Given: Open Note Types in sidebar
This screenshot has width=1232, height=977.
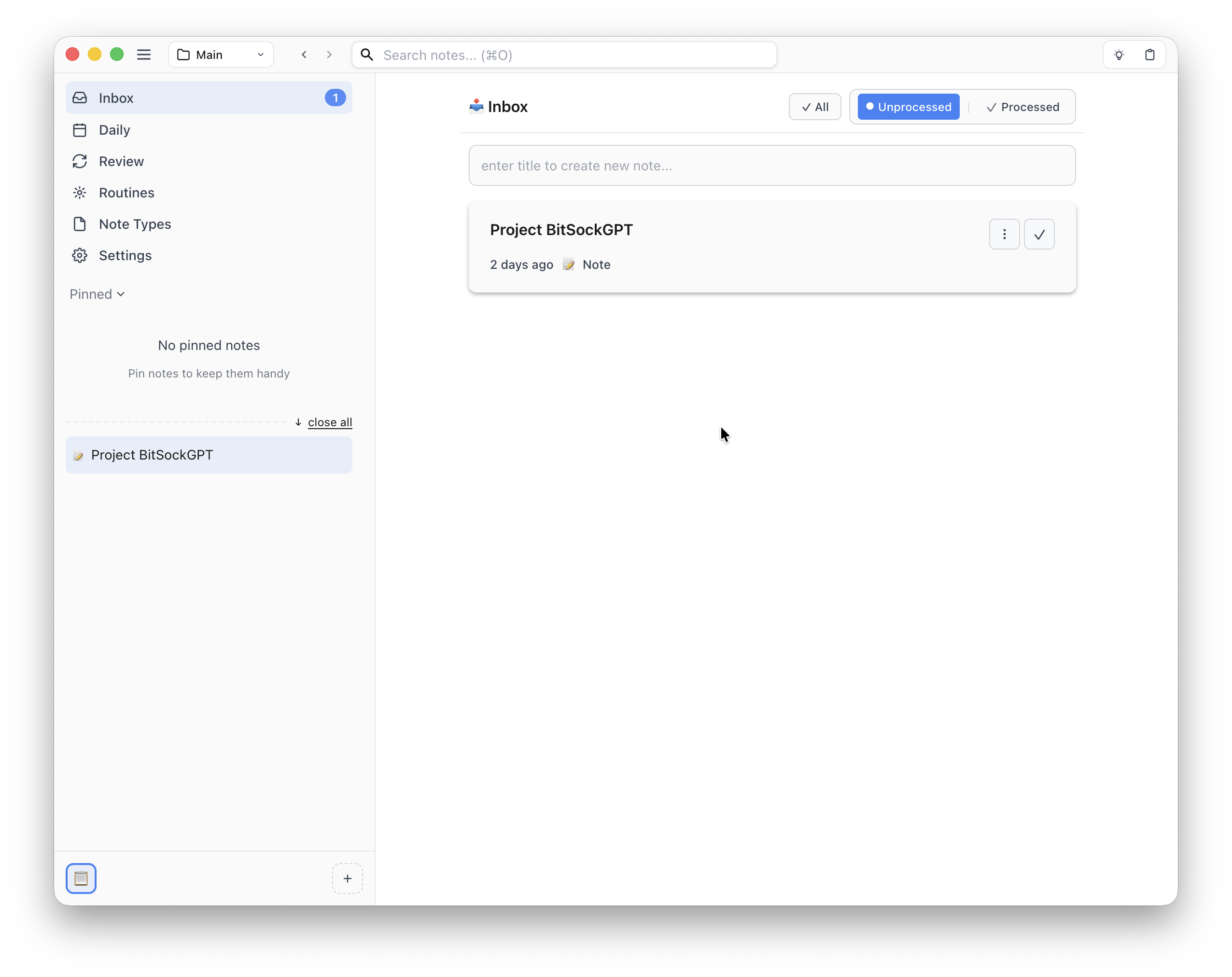Looking at the screenshot, I should coord(134,224).
